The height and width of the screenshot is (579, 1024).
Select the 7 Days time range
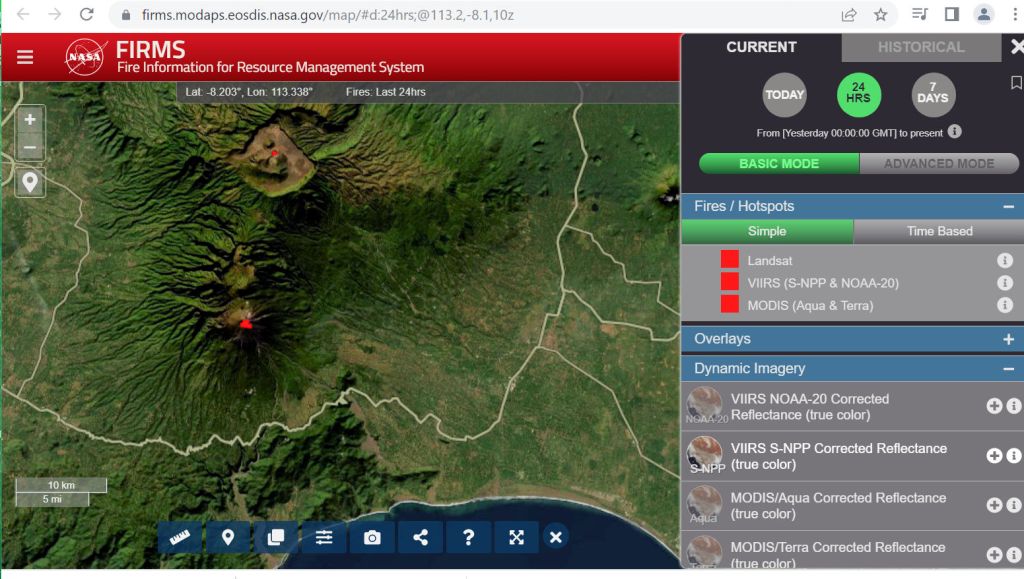932,95
